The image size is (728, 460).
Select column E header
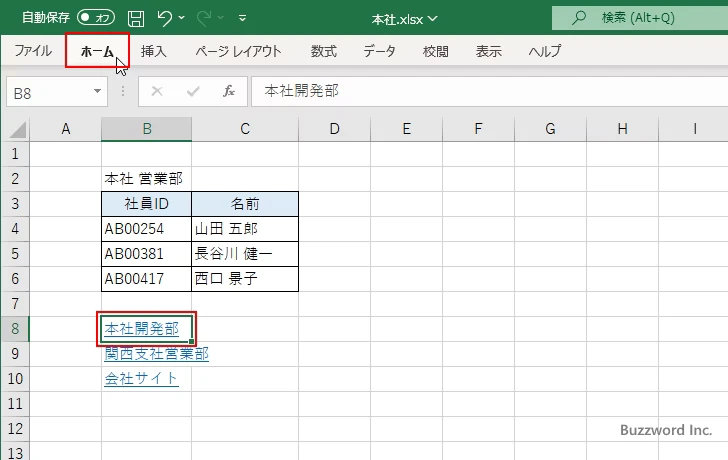point(406,129)
